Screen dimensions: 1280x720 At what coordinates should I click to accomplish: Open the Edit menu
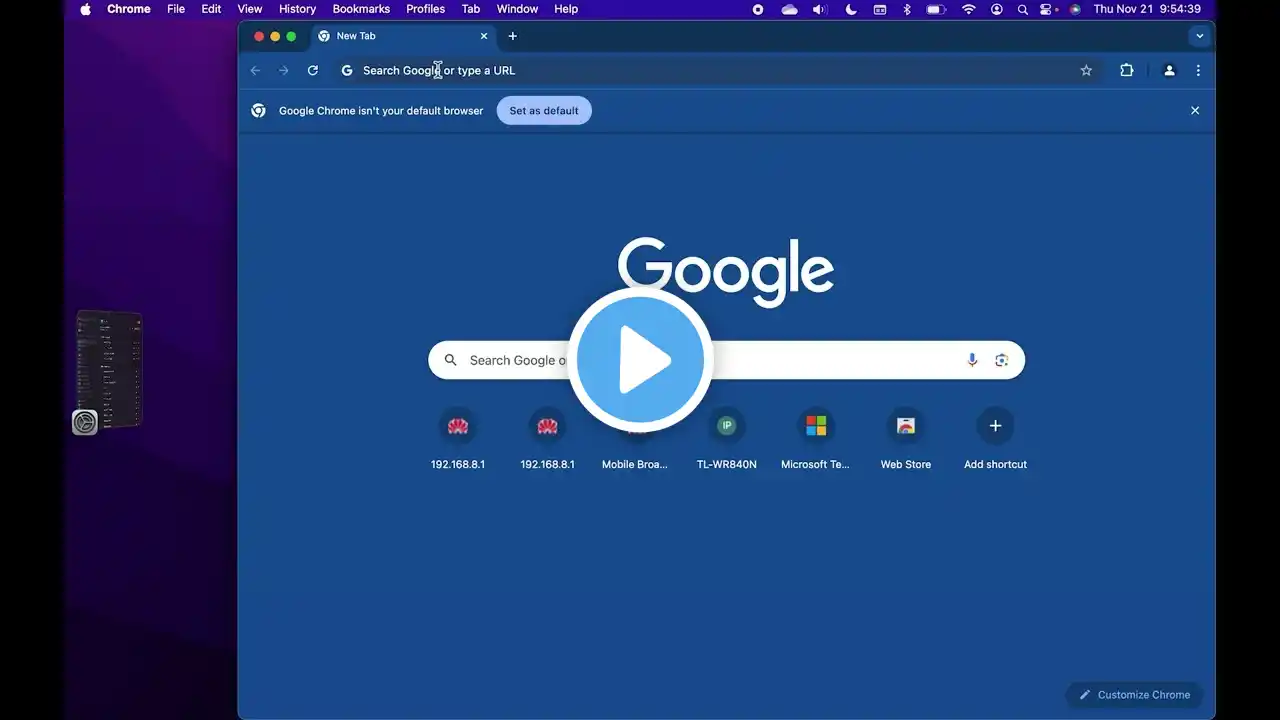(211, 9)
